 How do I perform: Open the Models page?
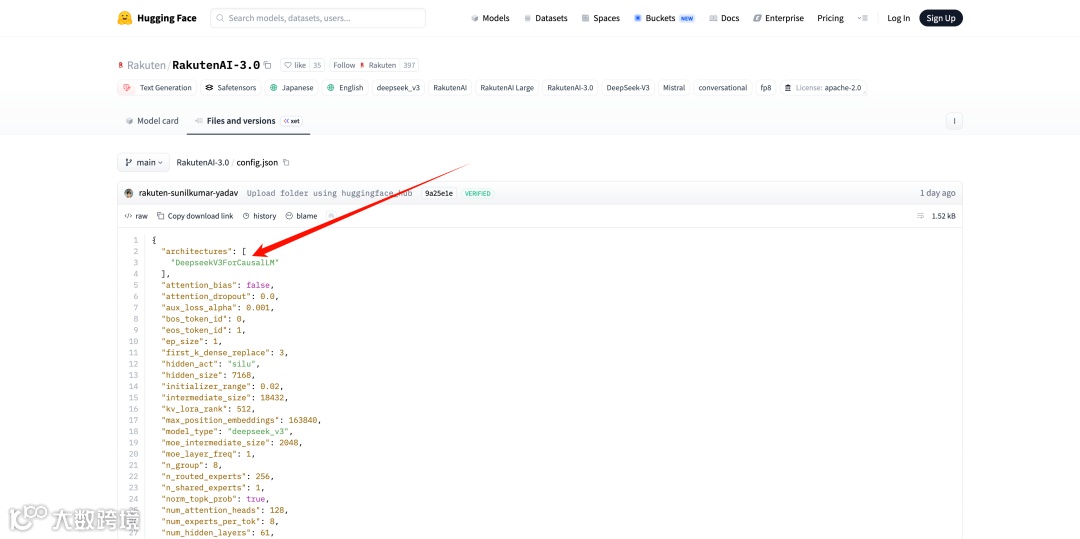[x=490, y=18]
